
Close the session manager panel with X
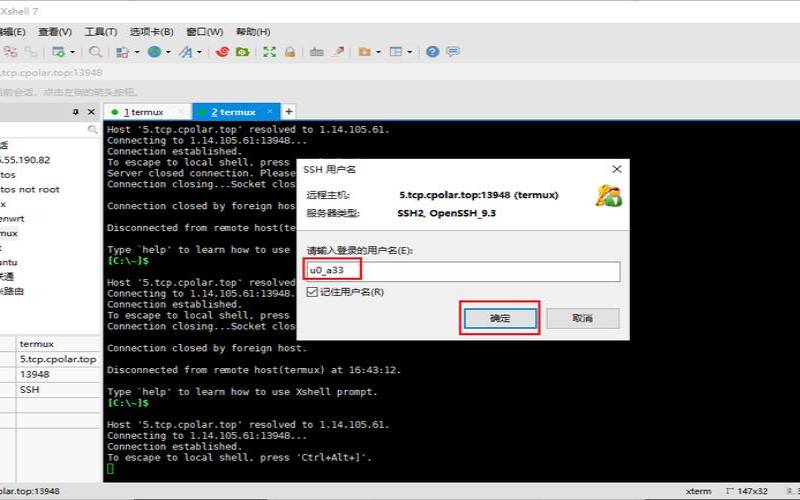91,112
